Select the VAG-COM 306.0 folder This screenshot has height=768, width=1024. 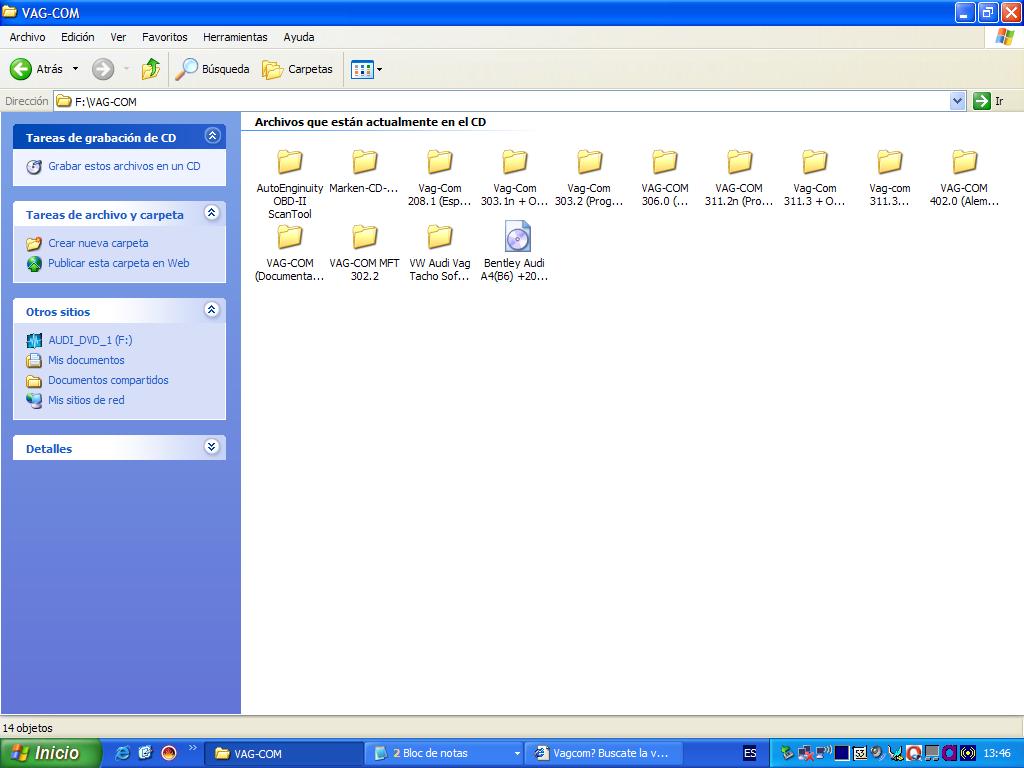pos(665,178)
